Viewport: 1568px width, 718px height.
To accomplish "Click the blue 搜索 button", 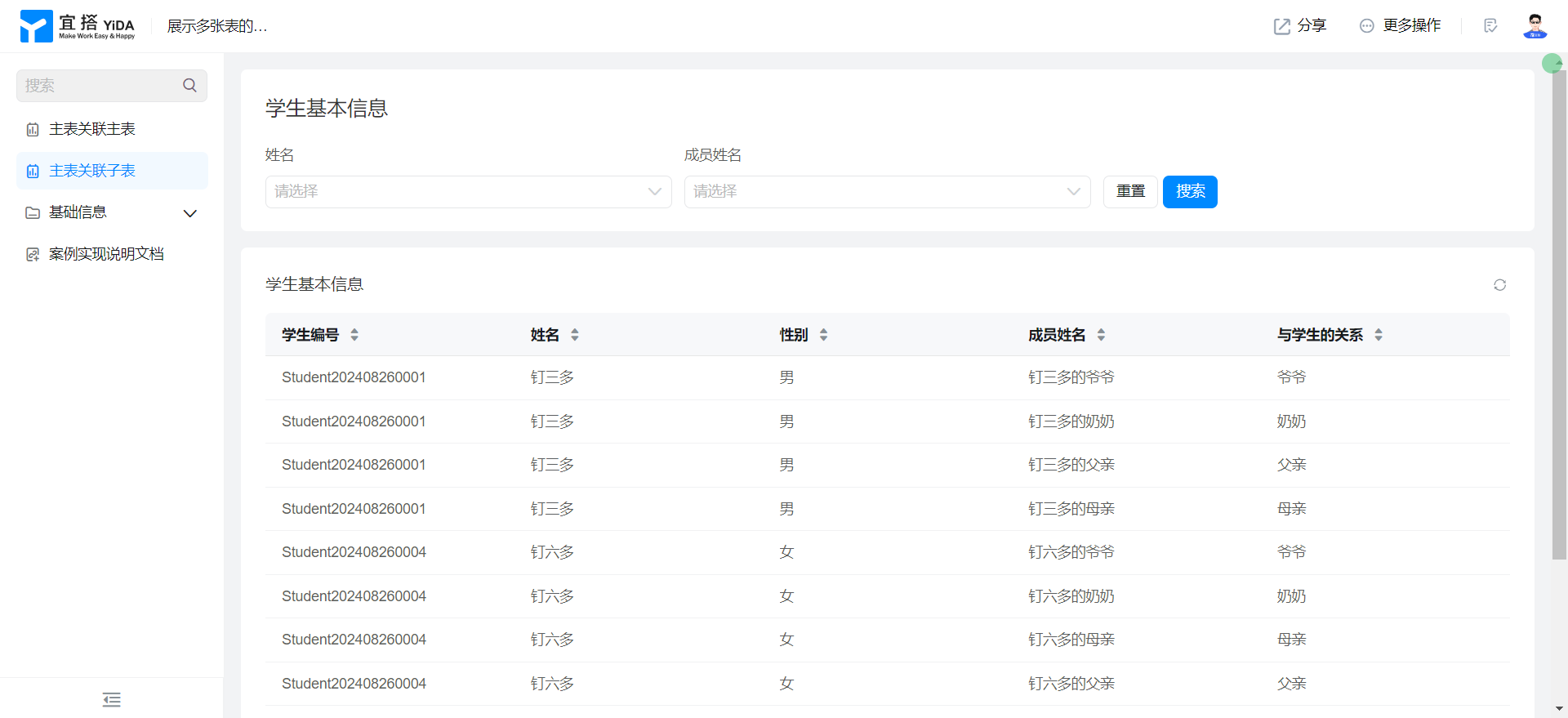I will 1190,192.
